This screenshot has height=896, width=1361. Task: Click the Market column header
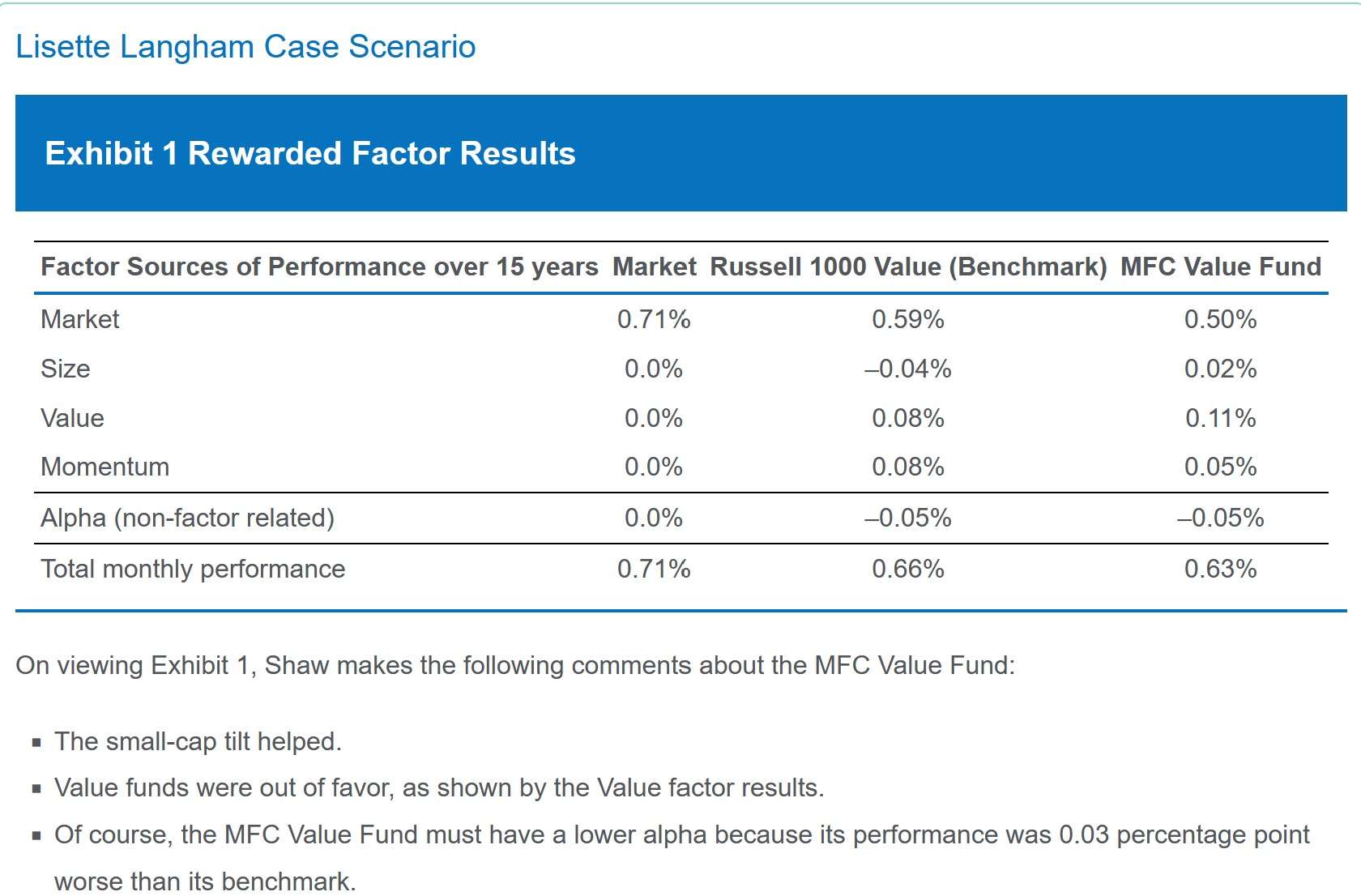coord(654,267)
